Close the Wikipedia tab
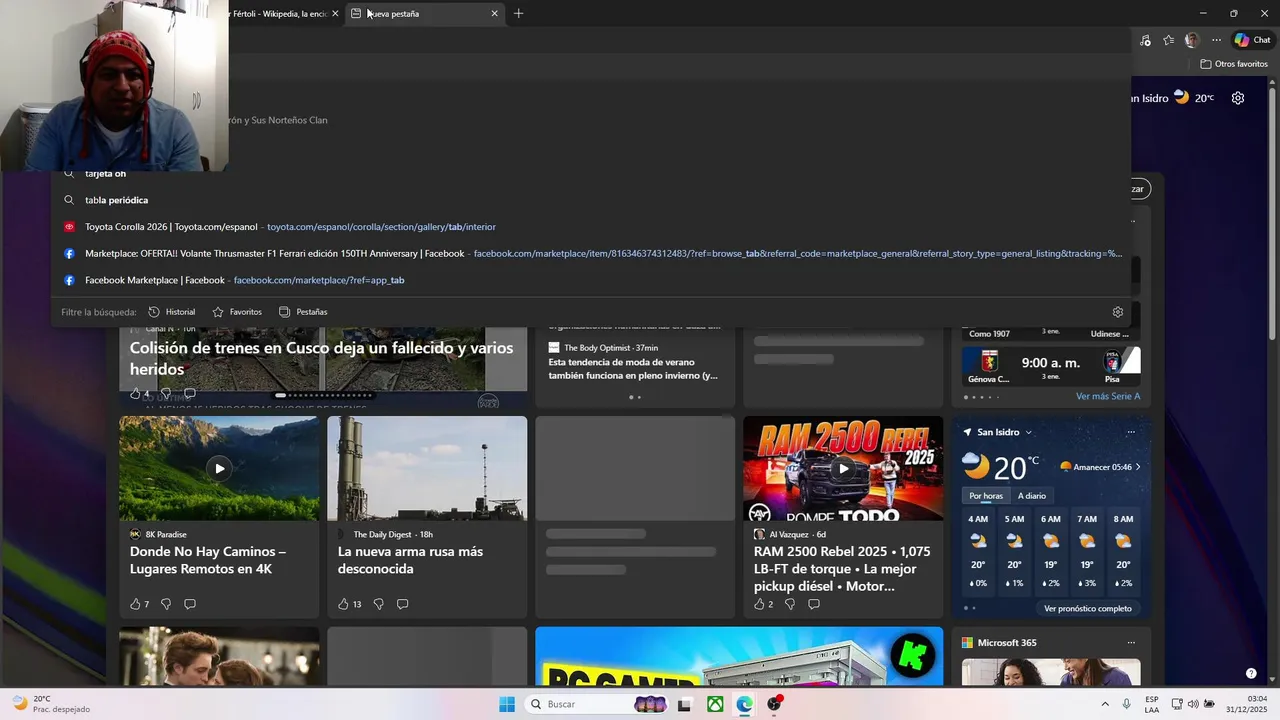This screenshot has width=1280, height=720. [335, 14]
